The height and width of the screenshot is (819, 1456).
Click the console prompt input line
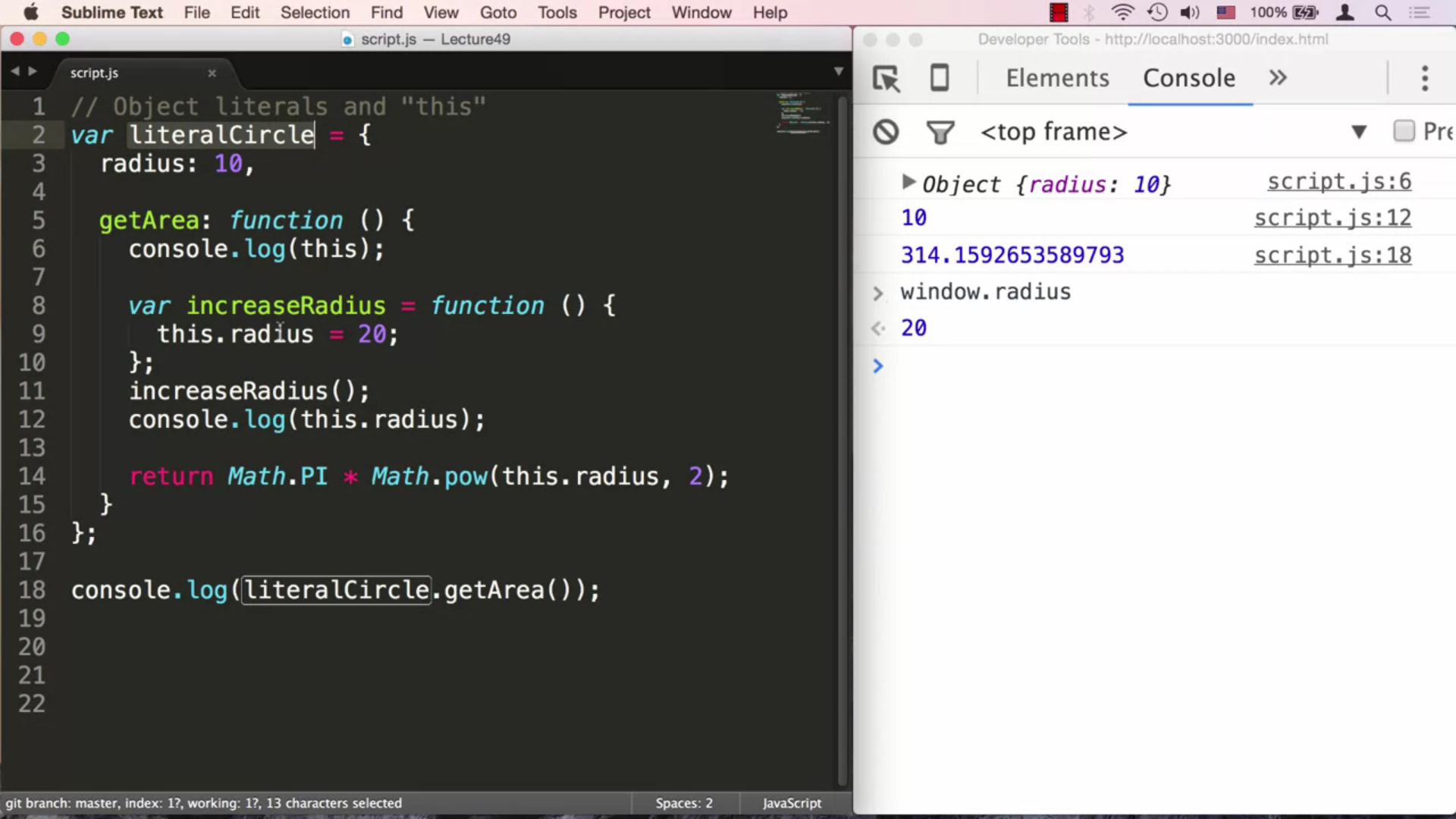1168,366
